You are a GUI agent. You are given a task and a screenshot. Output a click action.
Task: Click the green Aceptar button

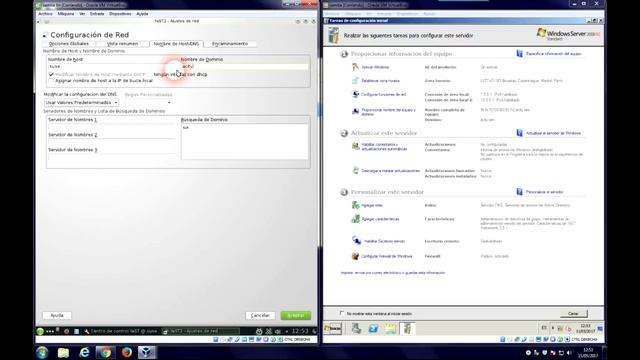click(x=296, y=316)
